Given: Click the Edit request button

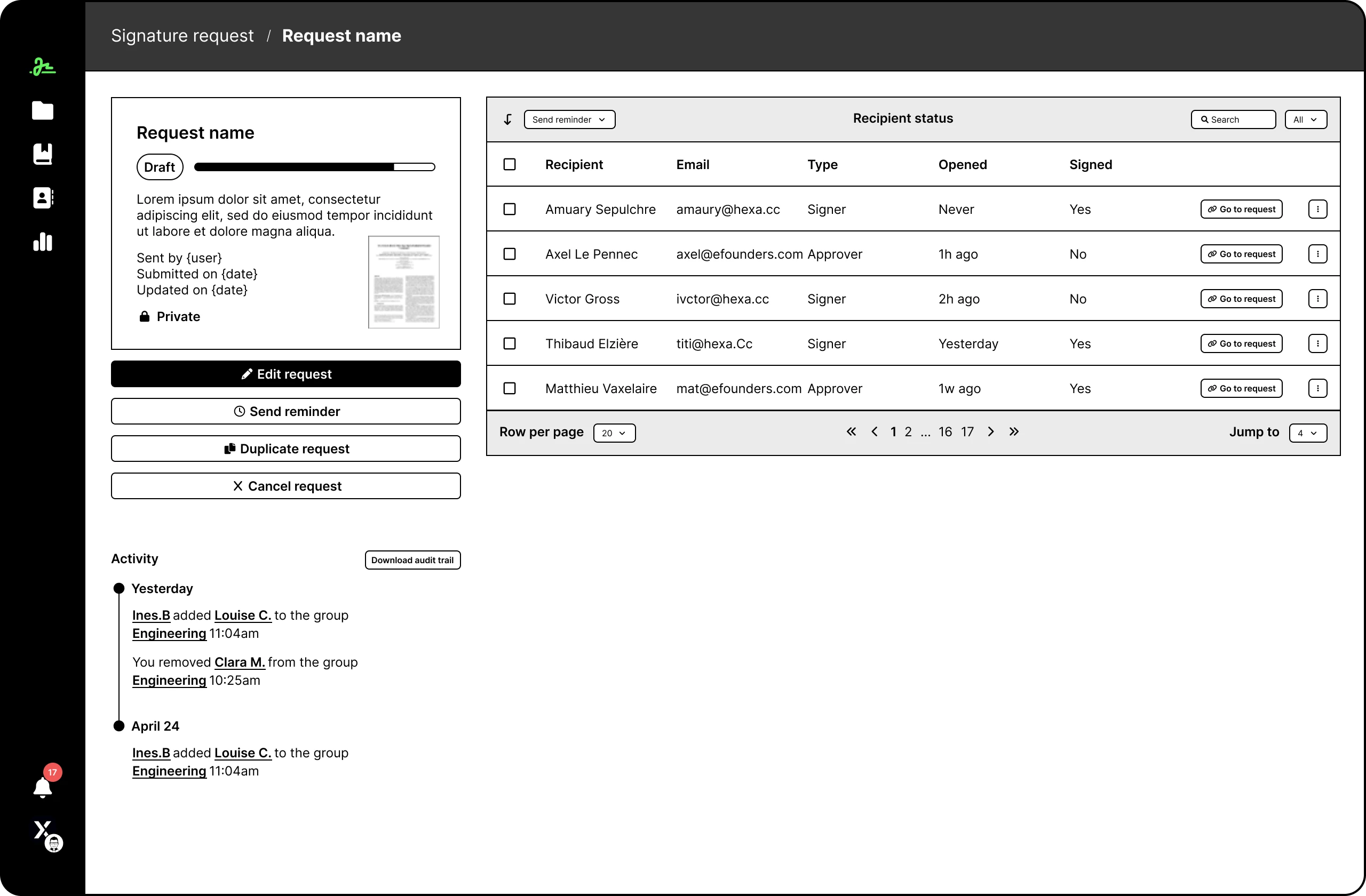Looking at the screenshot, I should [286, 373].
